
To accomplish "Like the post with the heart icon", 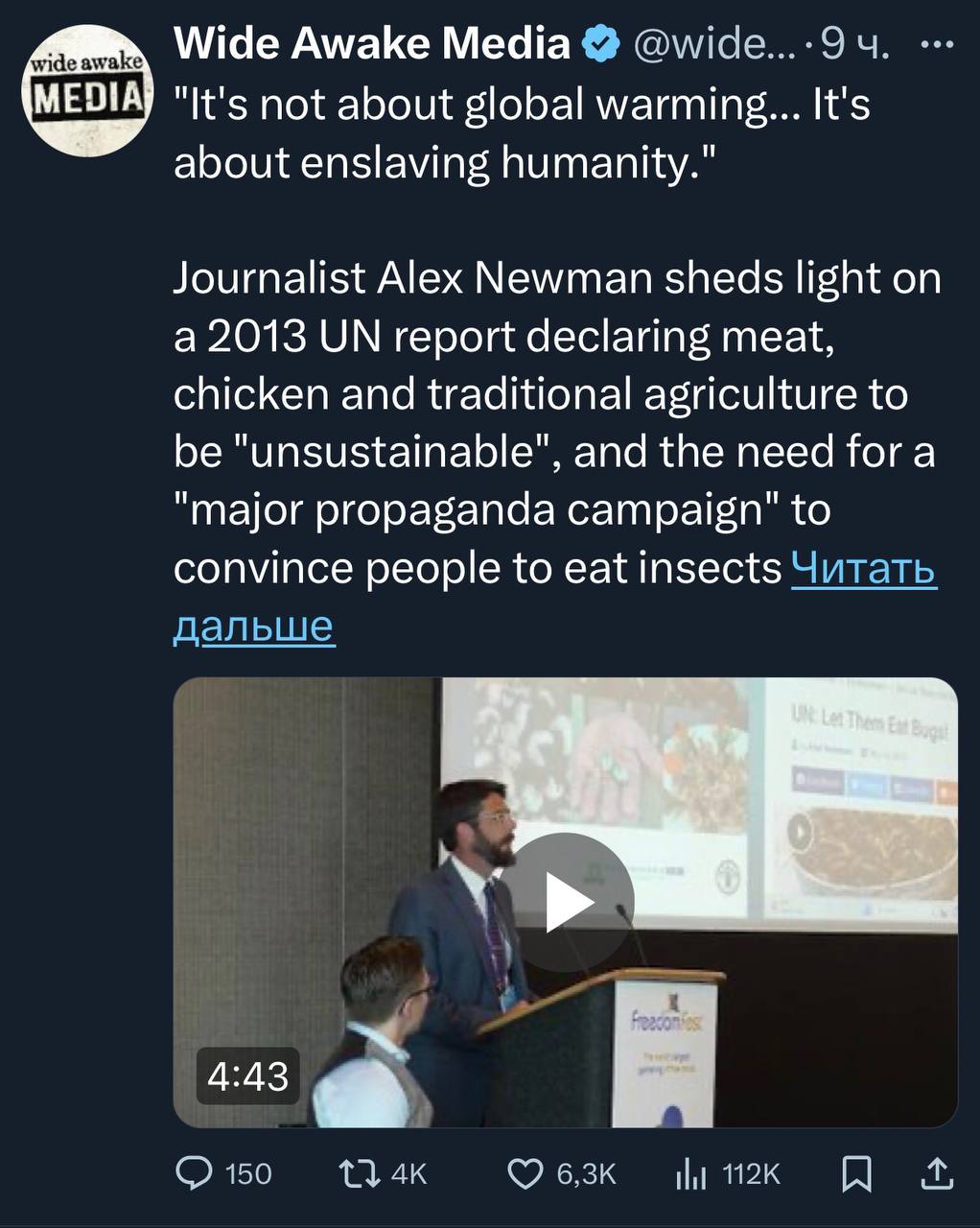I will pyautogui.click(x=525, y=1173).
